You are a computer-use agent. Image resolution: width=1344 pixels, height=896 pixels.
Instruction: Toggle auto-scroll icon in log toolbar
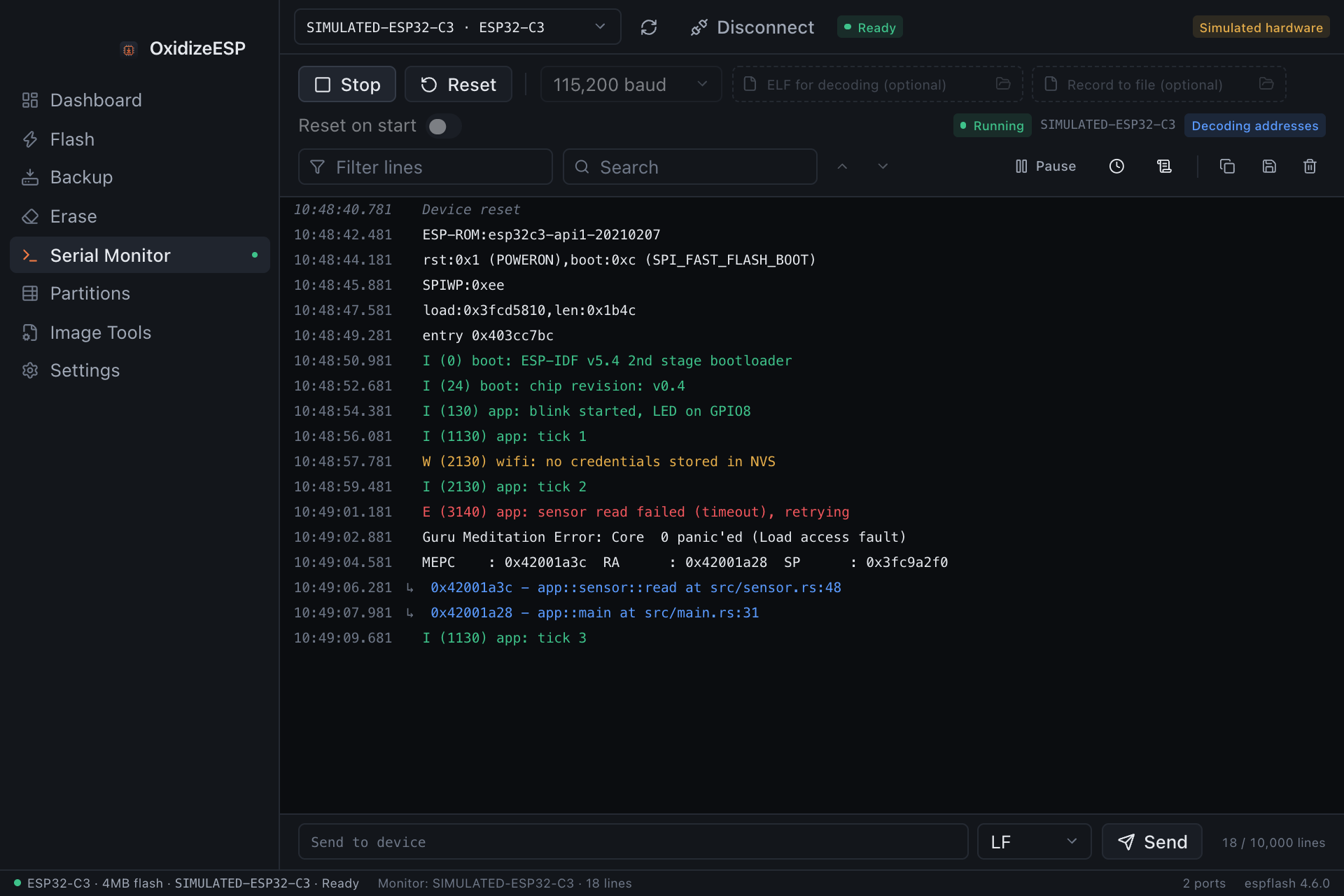[x=1164, y=167]
